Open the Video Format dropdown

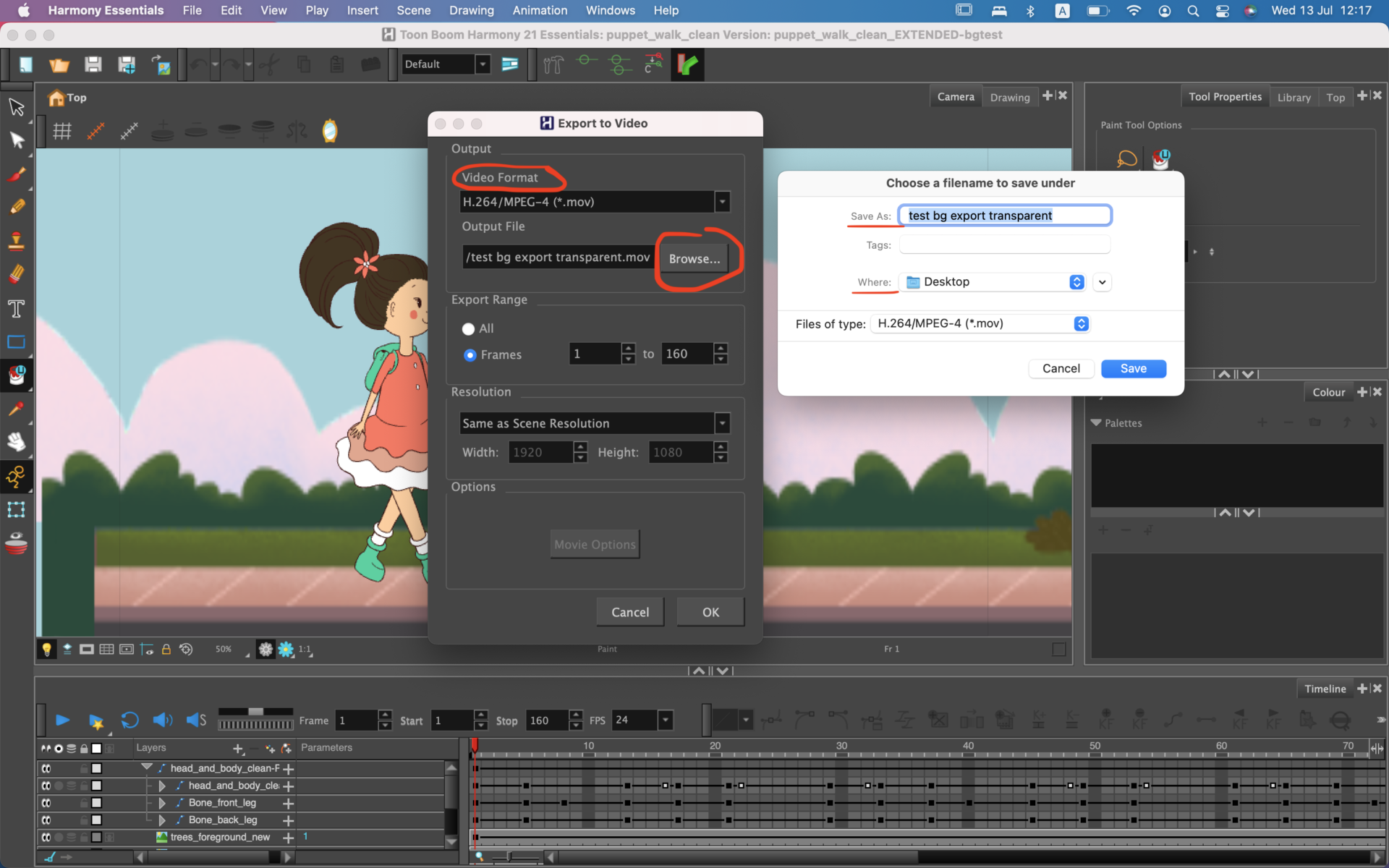click(x=721, y=202)
